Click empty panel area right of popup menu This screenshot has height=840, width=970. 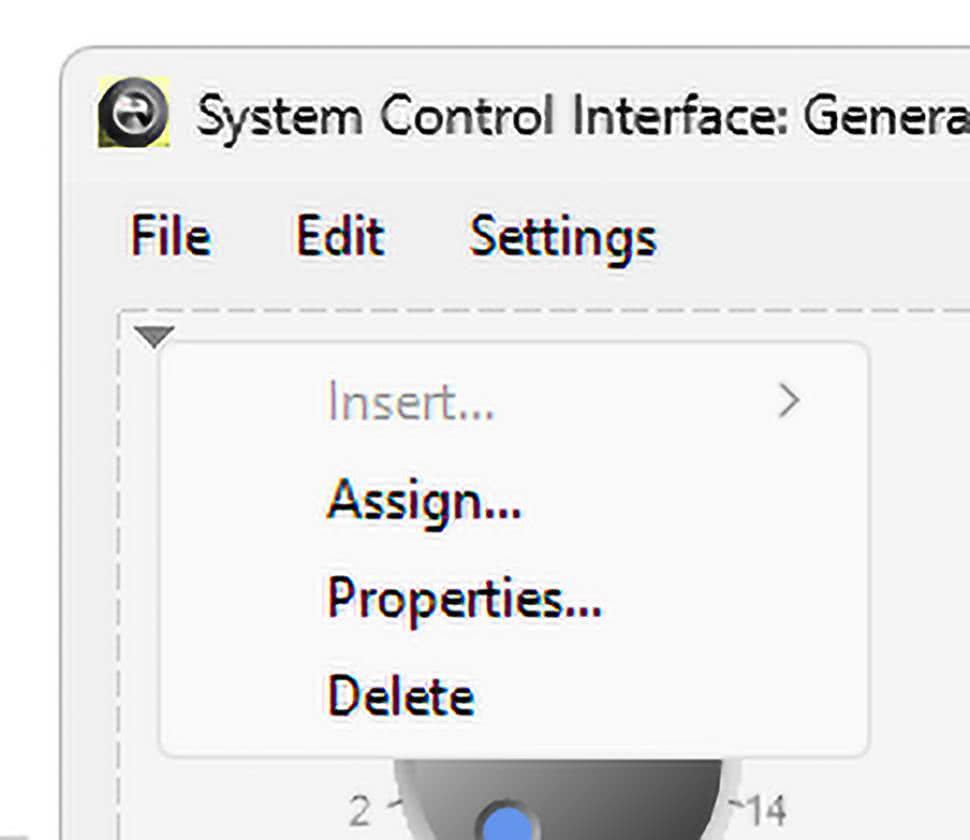click(920, 550)
